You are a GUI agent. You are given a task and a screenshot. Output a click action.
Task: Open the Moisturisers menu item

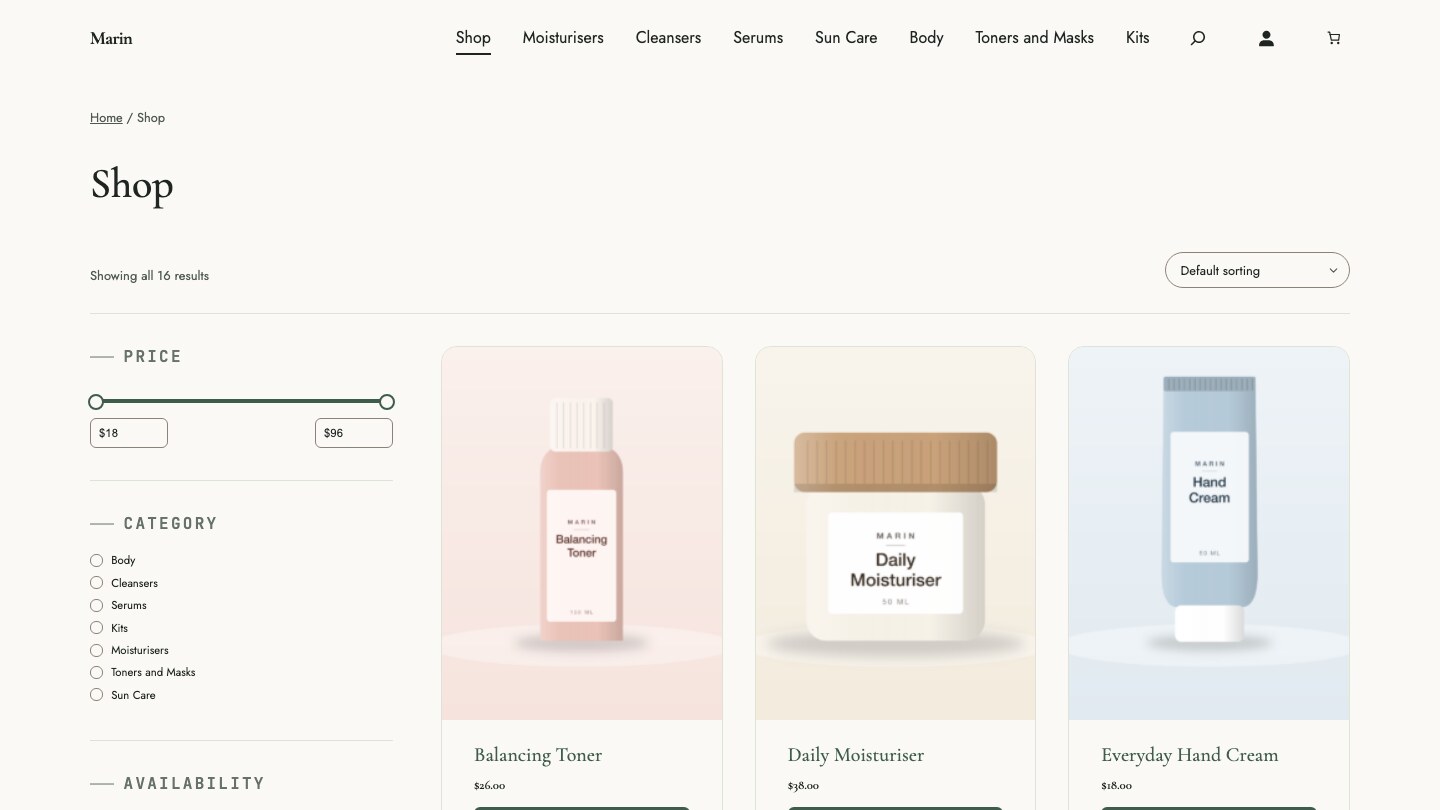pyautogui.click(x=563, y=38)
